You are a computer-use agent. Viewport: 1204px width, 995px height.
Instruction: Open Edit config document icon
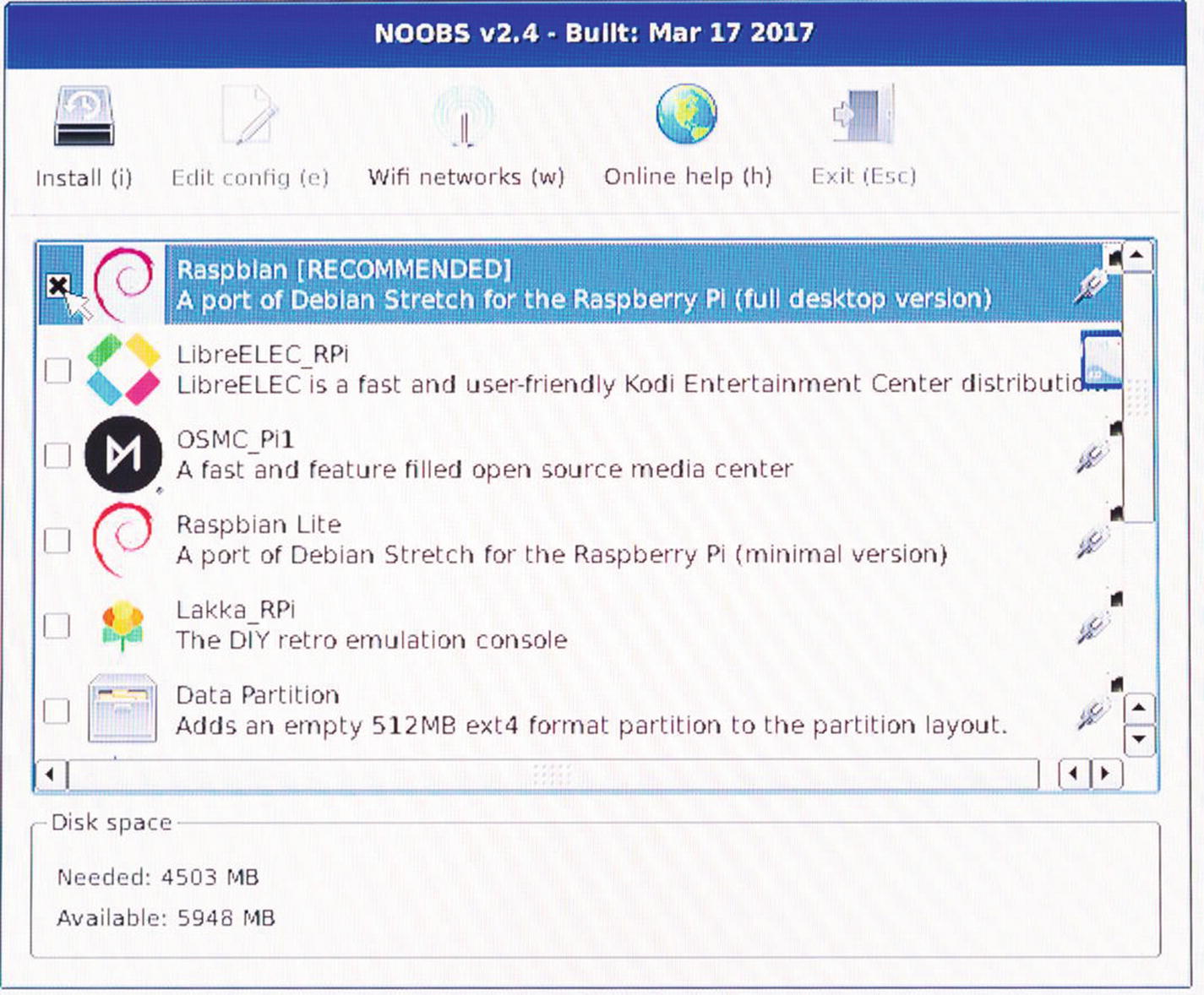pos(249,116)
